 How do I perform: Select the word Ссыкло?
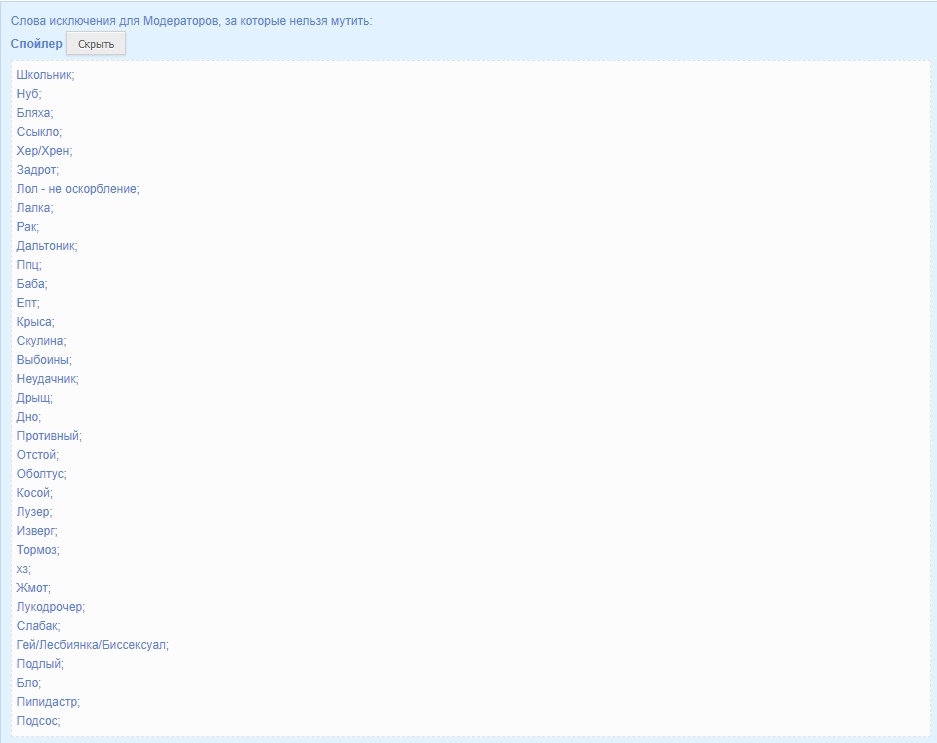coord(39,132)
